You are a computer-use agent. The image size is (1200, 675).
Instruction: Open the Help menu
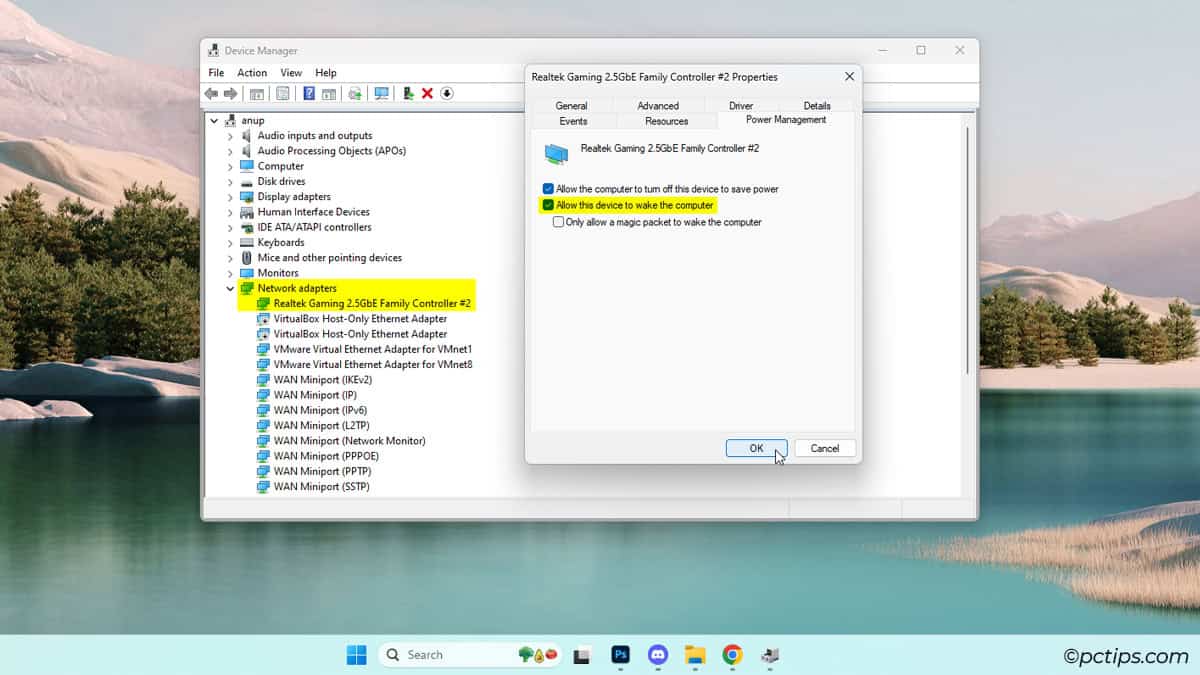coord(326,72)
